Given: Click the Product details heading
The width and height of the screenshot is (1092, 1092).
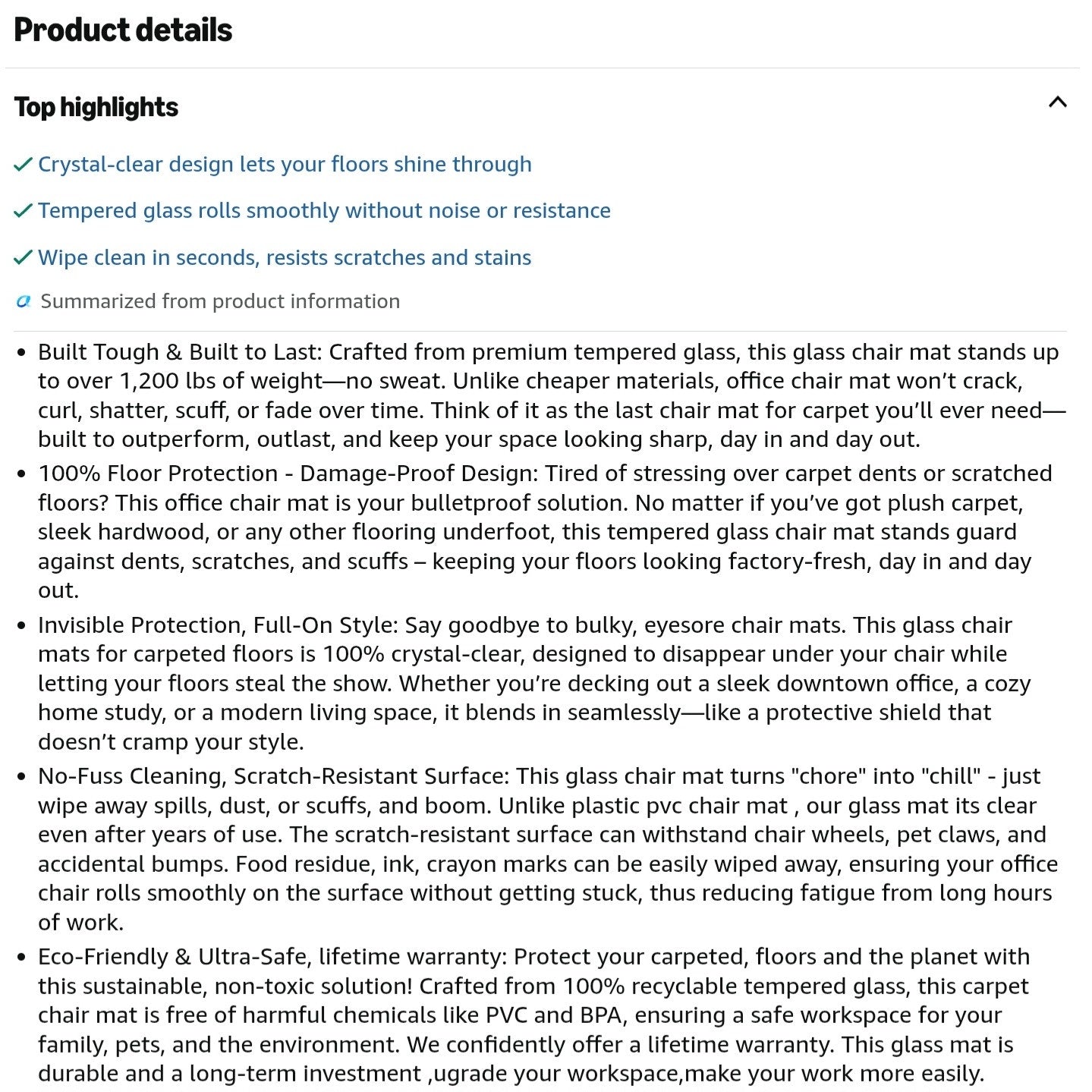Looking at the screenshot, I should (123, 30).
